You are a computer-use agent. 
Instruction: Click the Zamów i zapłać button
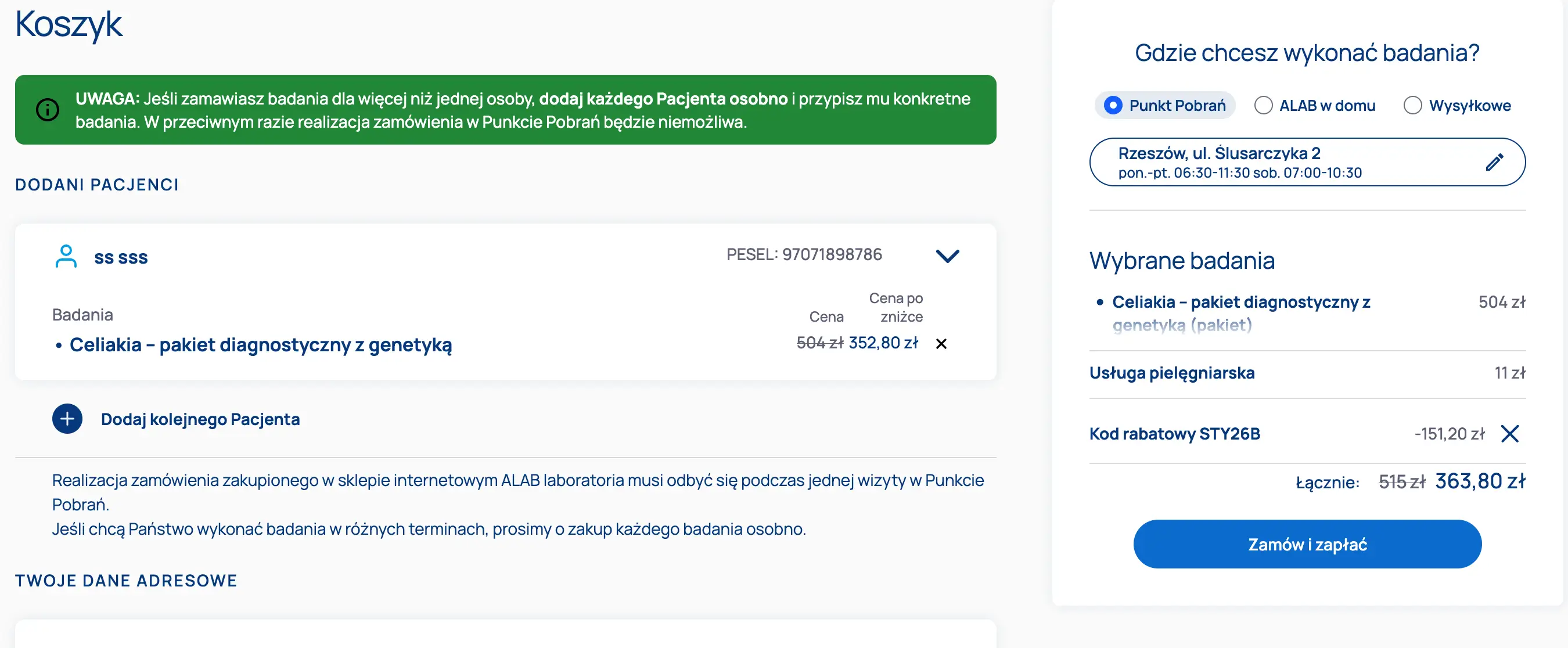point(1307,544)
